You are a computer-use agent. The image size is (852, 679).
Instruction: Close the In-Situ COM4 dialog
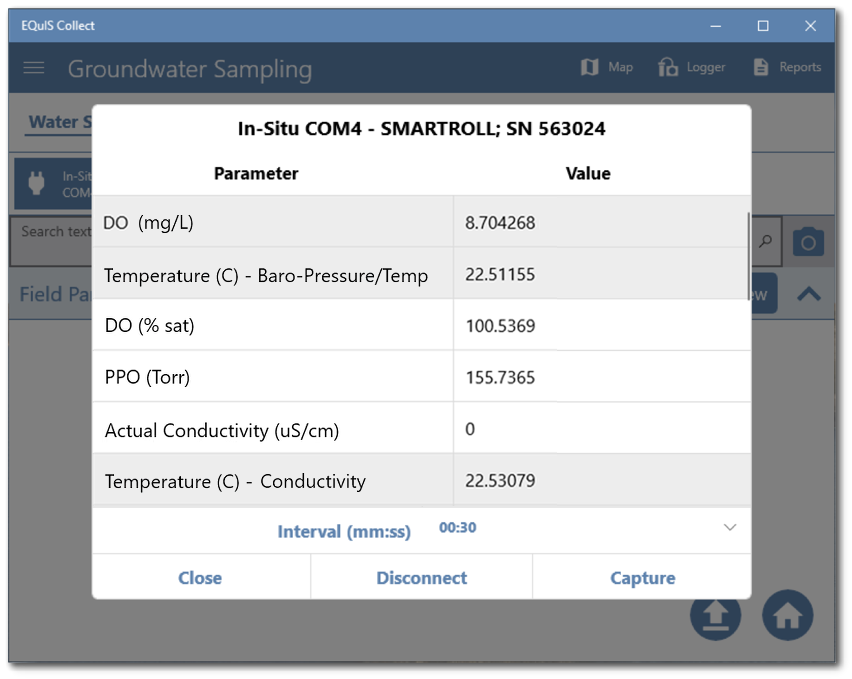click(x=200, y=577)
